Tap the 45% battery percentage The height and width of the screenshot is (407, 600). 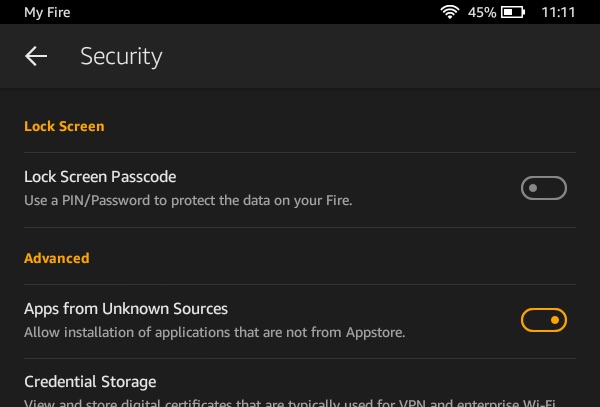coord(482,12)
